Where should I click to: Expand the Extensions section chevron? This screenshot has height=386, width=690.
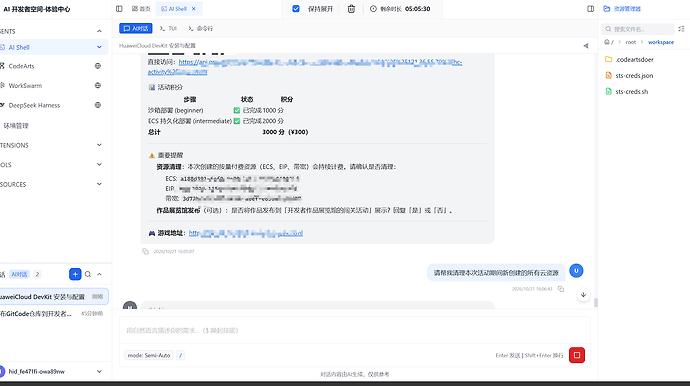(99, 145)
